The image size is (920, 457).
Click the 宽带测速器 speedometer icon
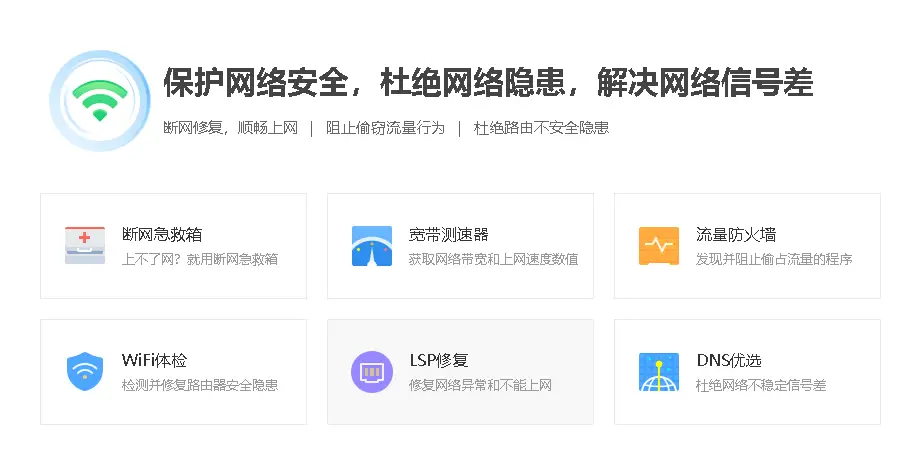pyautogui.click(x=372, y=246)
